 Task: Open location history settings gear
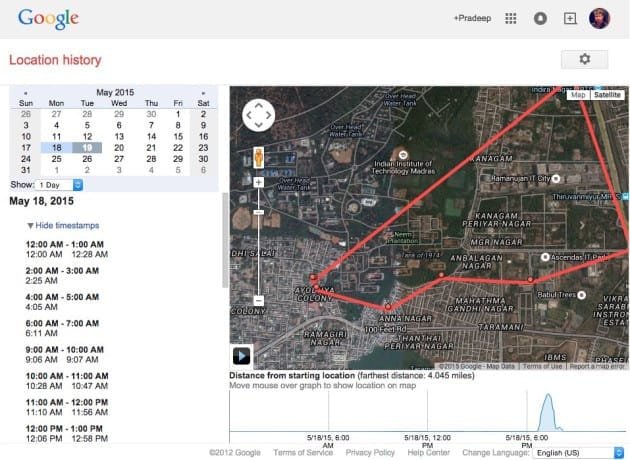click(x=584, y=59)
